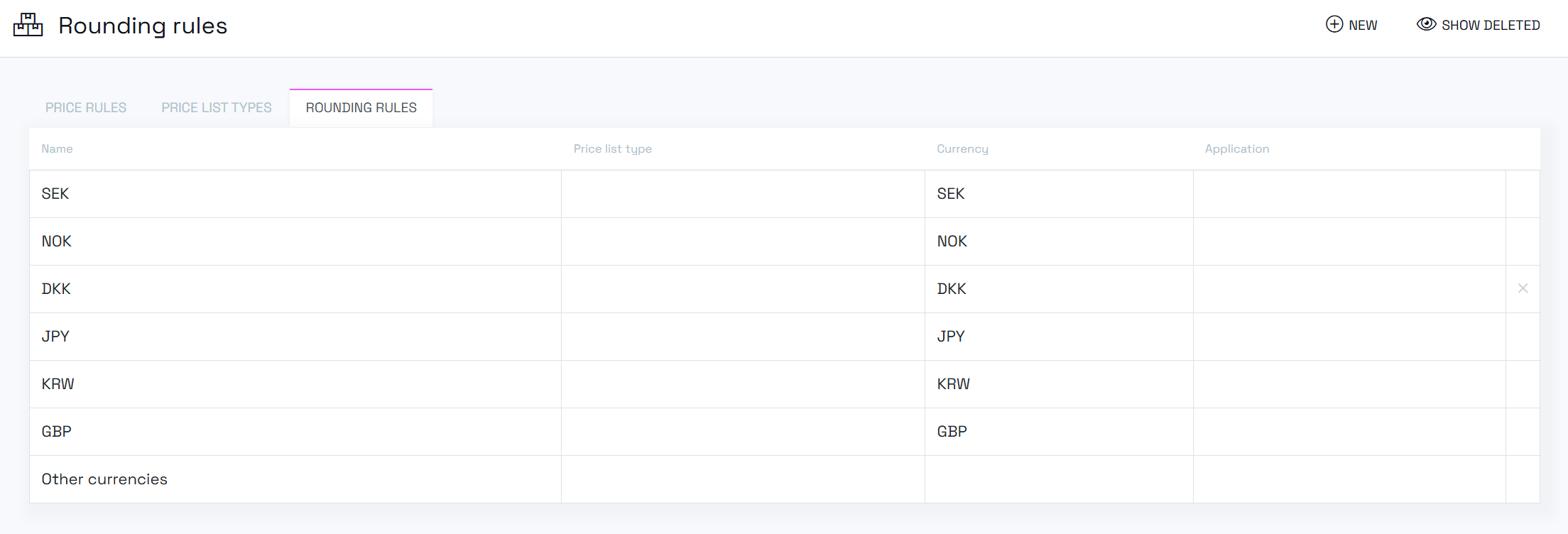Sort by the Name column header
Image resolution: width=1568 pixels, height=534 pixels.
click(57, 149)
